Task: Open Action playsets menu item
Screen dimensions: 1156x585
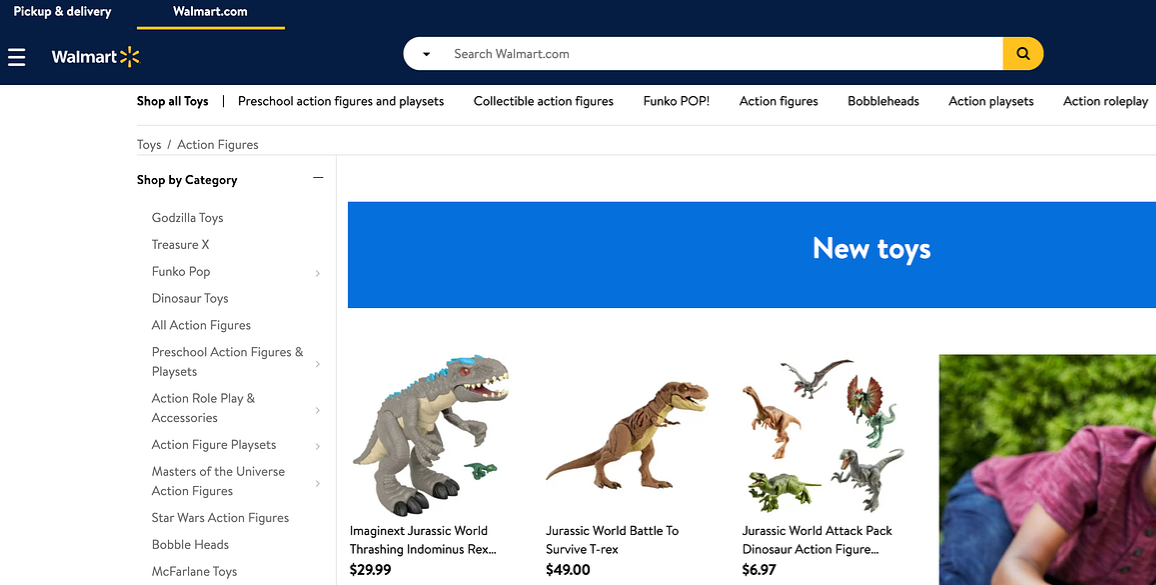Action: pyautogui.click(x=991, y=101)
